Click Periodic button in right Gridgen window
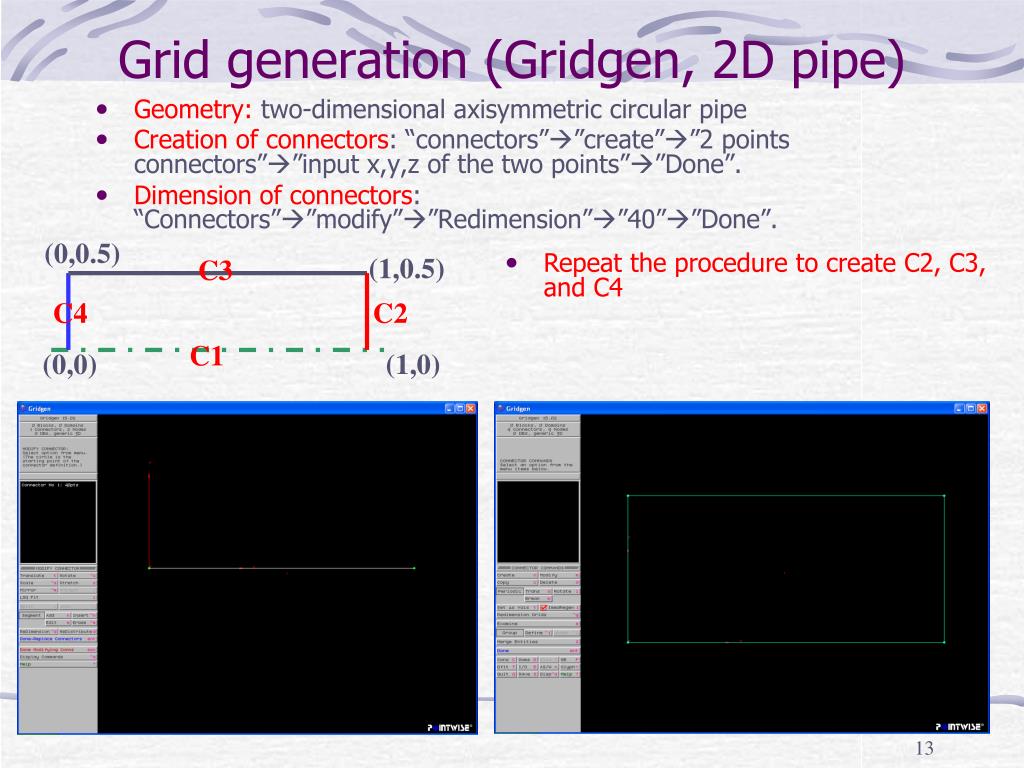Image resolution: width=1024 pixels, height=768 pixels. (509, 591)
